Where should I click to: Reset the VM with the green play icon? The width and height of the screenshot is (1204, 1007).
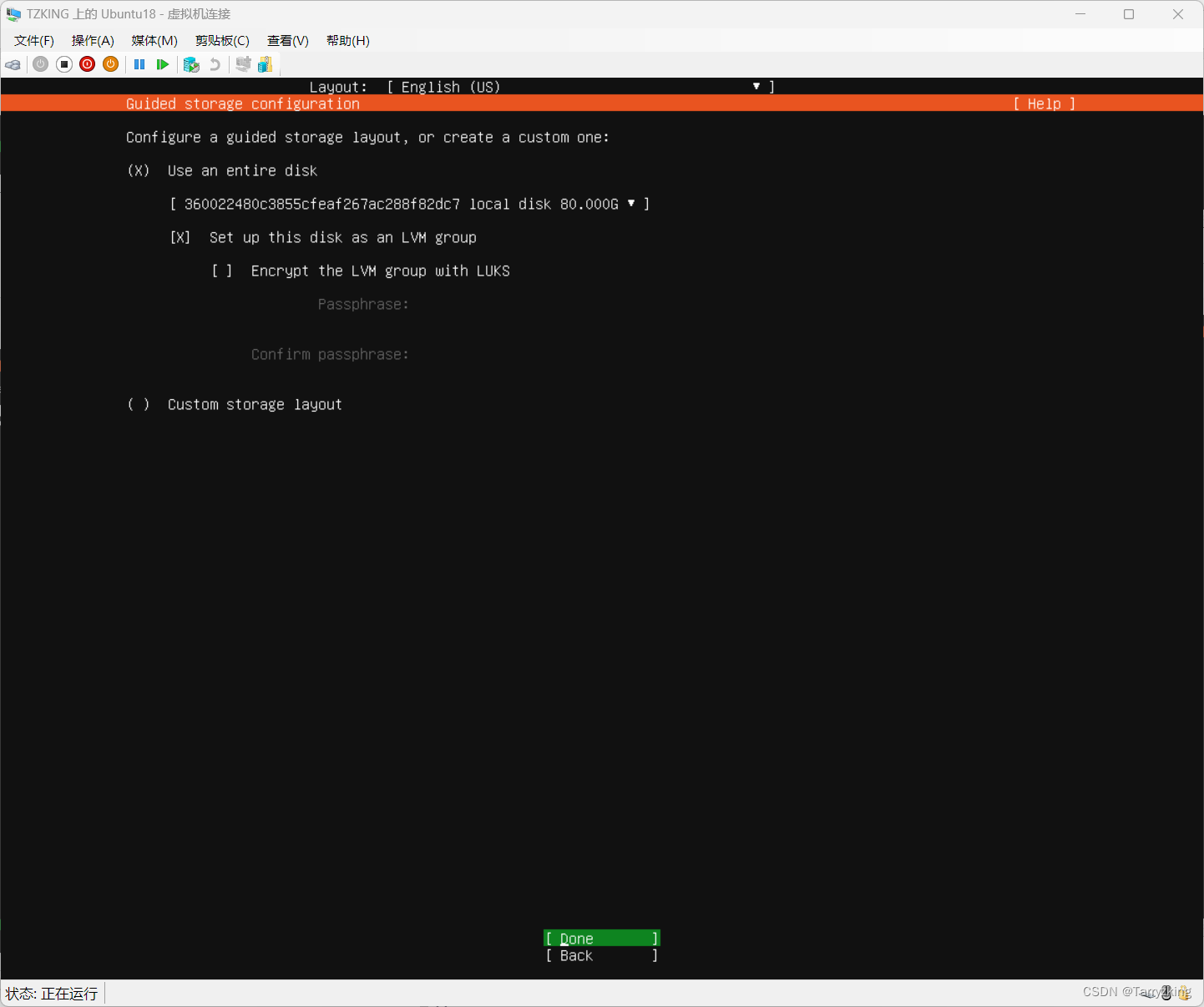pos(163,64)
